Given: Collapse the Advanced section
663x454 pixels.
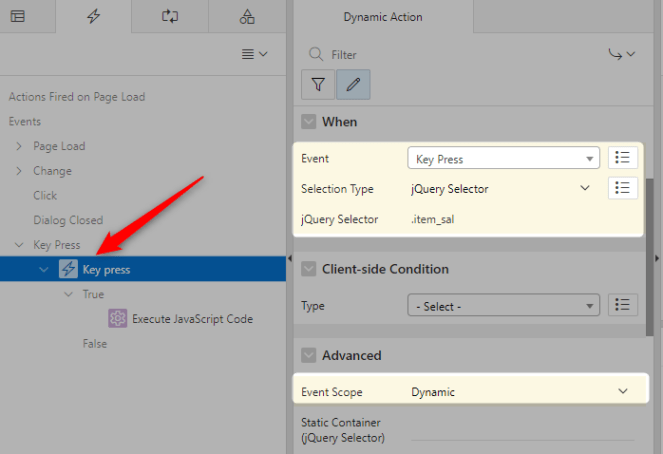Looking at the screenshot, I should [x=308, y=356].
